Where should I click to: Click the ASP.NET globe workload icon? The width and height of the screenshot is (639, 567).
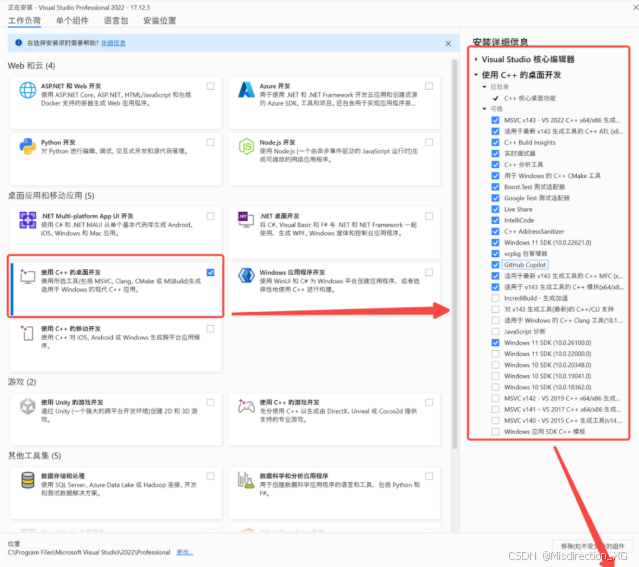28,90
